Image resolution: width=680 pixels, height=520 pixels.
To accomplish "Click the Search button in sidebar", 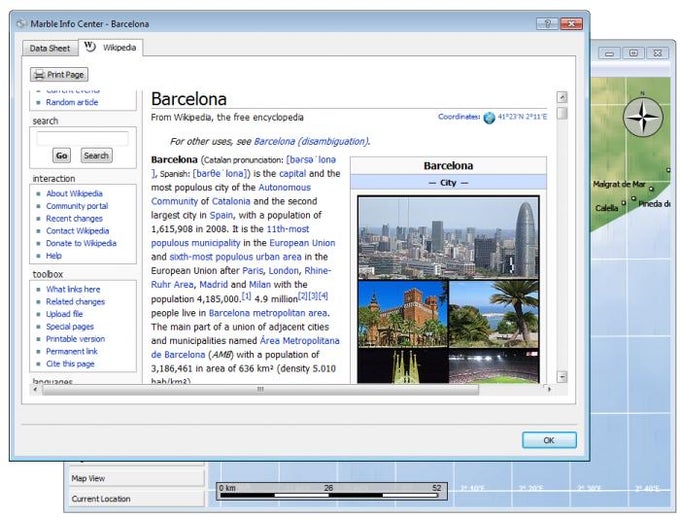I will click(x=96, y=155).
